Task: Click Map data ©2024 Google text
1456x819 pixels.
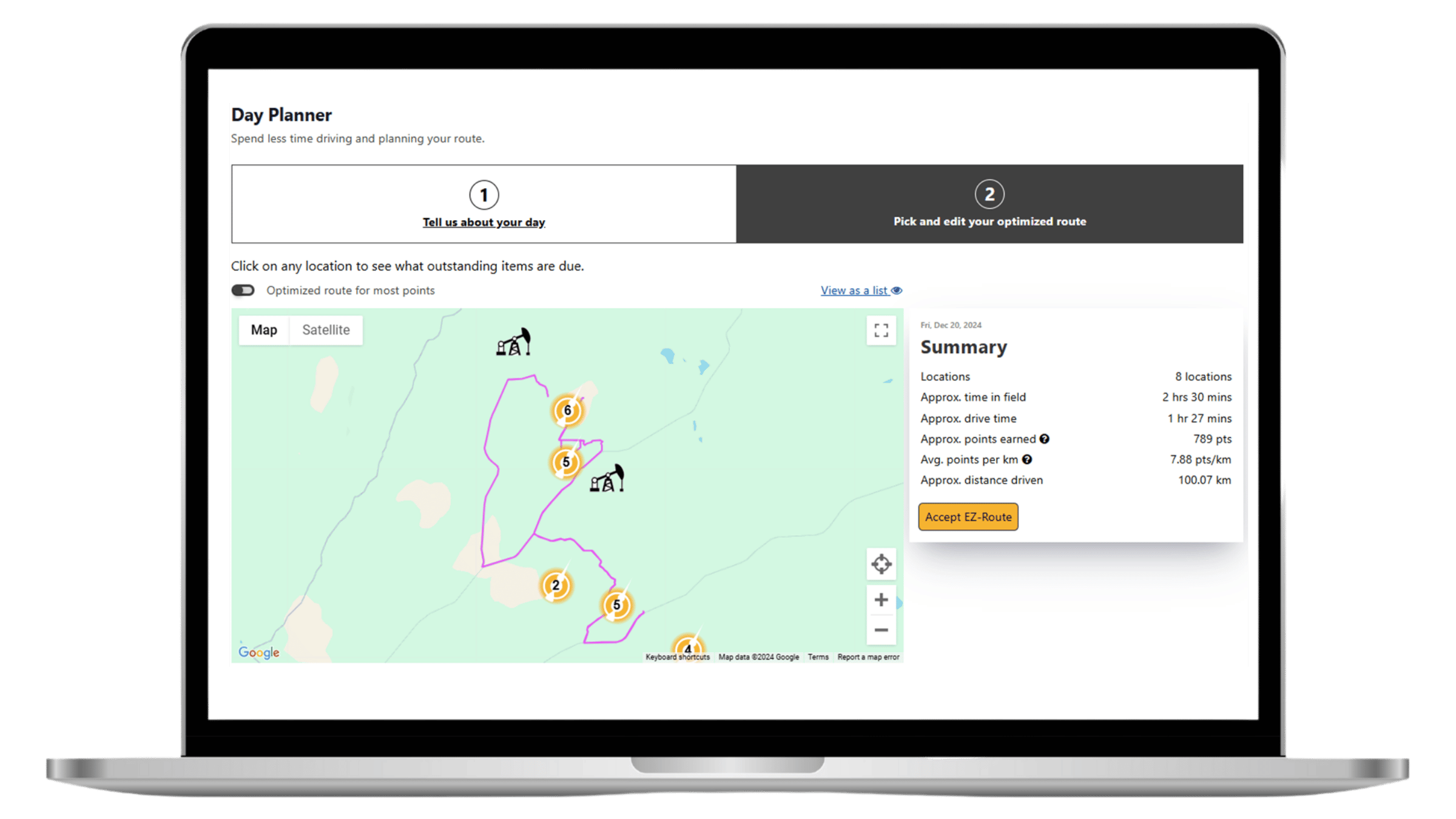Action: point(758,657)
